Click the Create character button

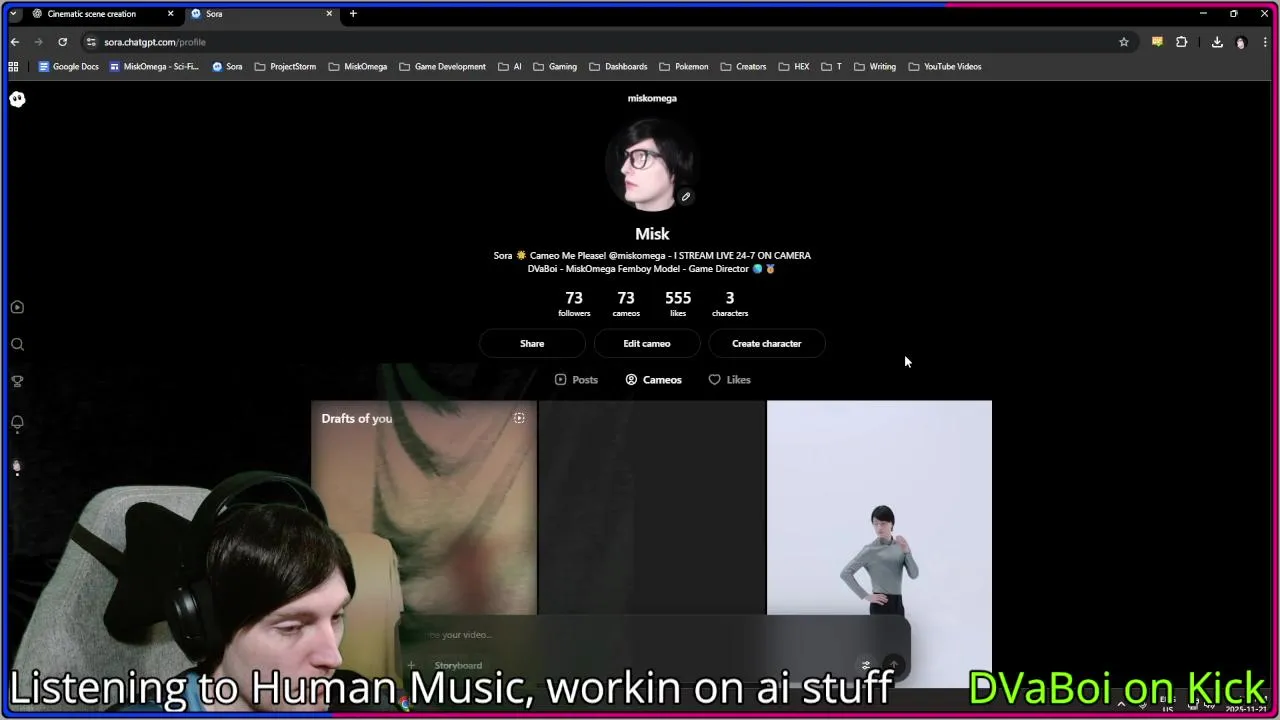[x=767, y=344]
